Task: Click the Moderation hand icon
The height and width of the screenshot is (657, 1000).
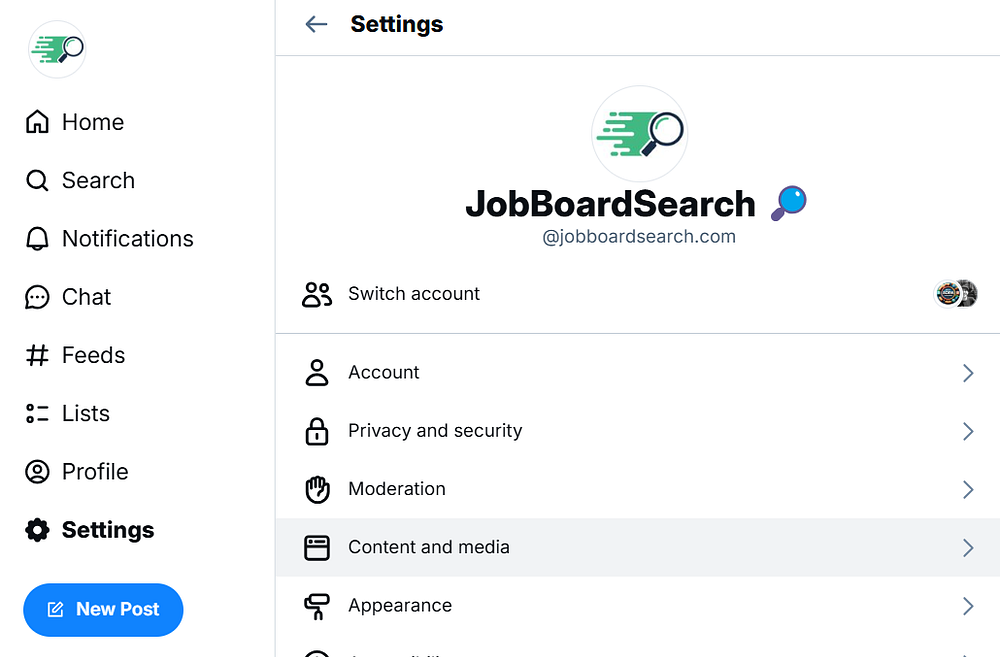Action: 317,489
